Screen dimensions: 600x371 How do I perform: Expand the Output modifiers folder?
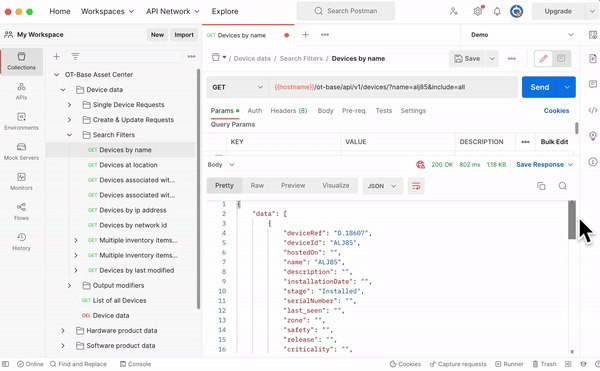69,286
